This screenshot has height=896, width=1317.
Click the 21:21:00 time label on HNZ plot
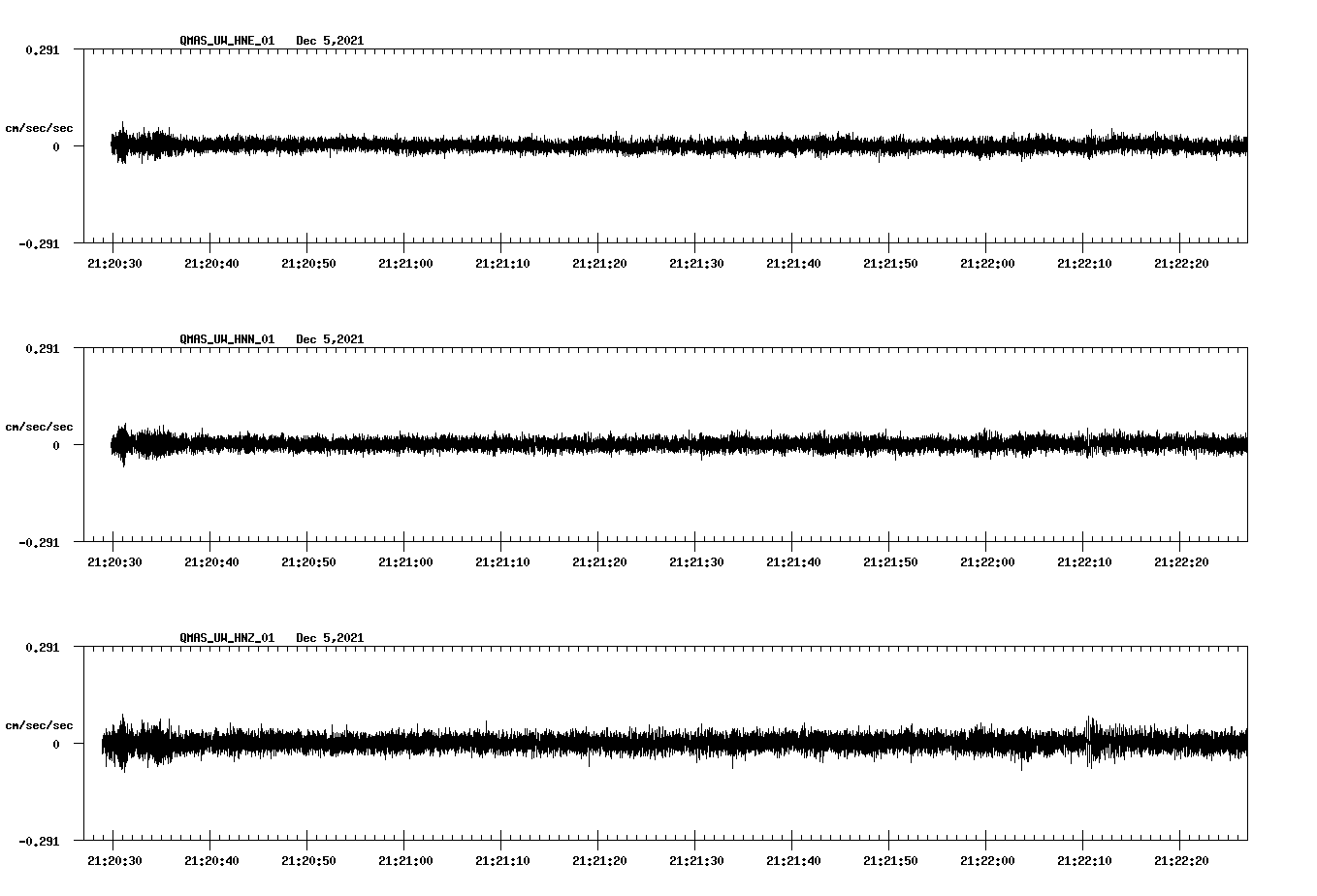405,861
